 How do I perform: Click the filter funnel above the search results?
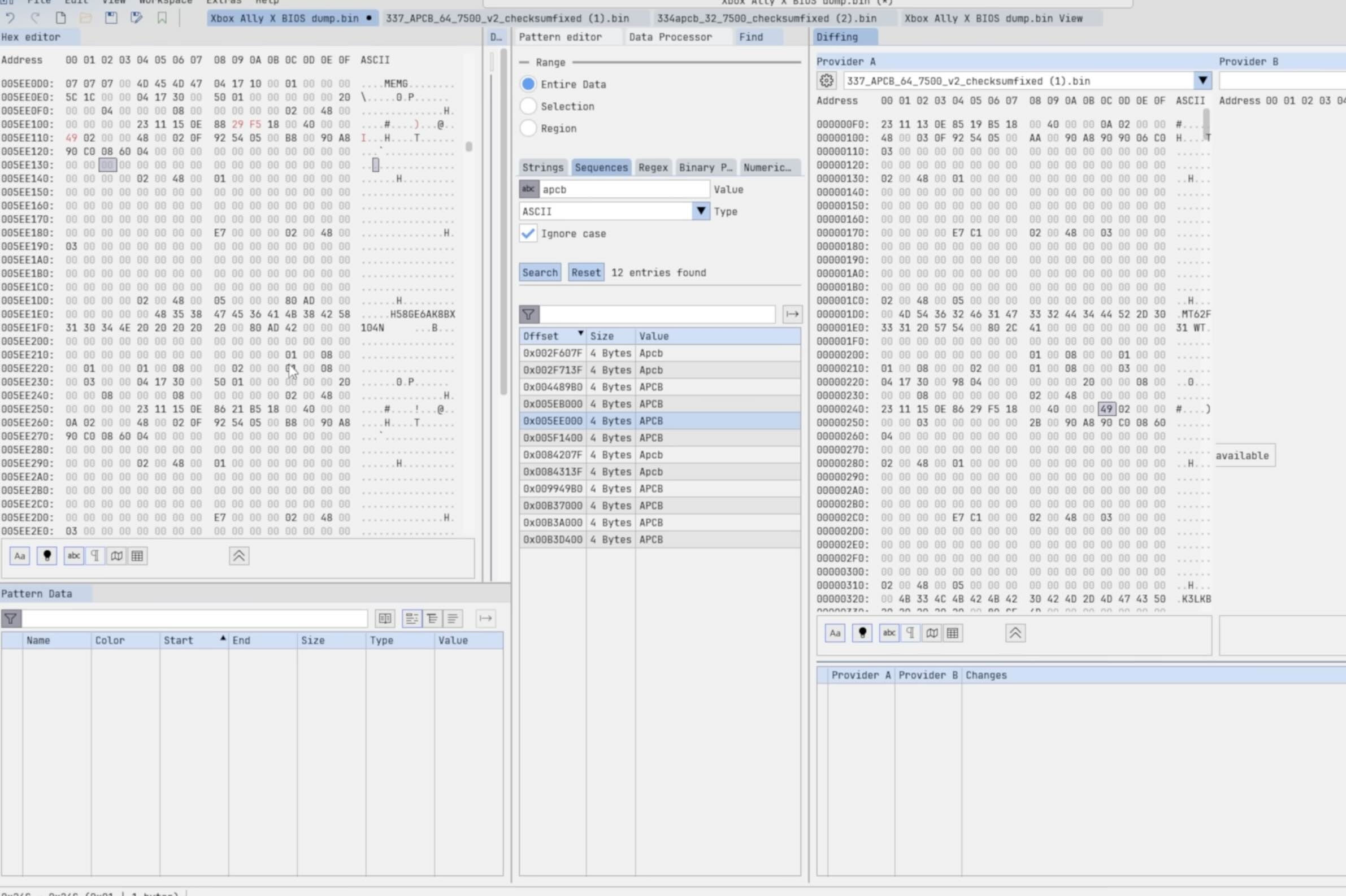coord(529,314)
